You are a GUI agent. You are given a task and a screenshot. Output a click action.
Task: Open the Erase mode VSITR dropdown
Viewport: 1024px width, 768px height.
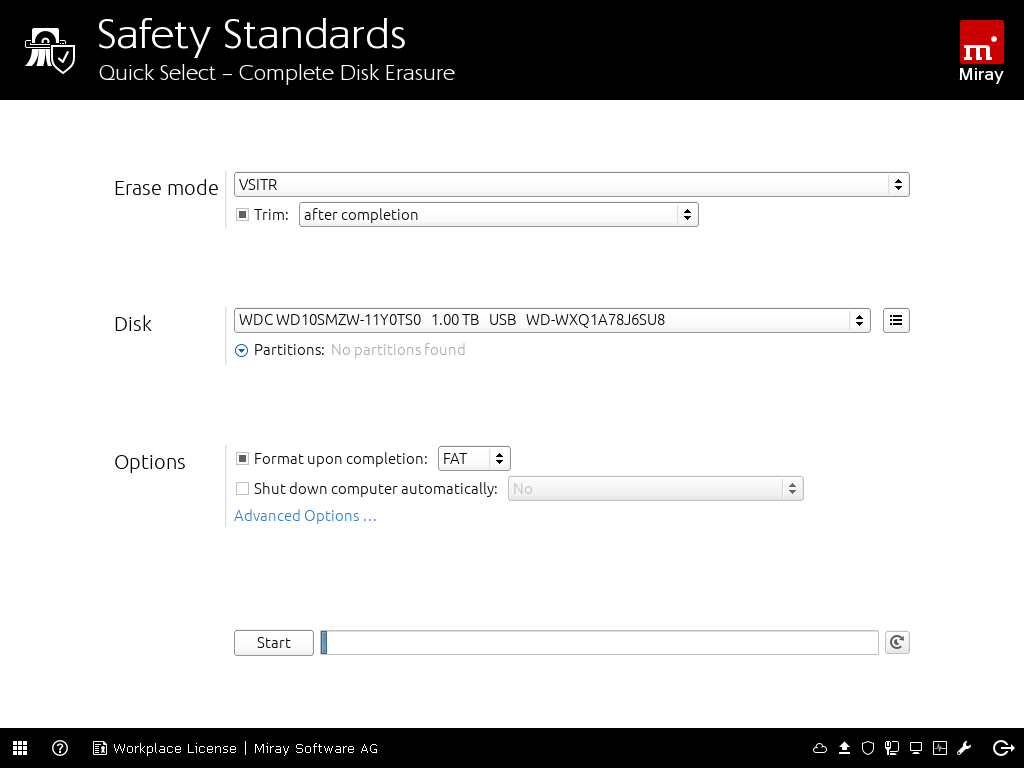click(571, 185)
